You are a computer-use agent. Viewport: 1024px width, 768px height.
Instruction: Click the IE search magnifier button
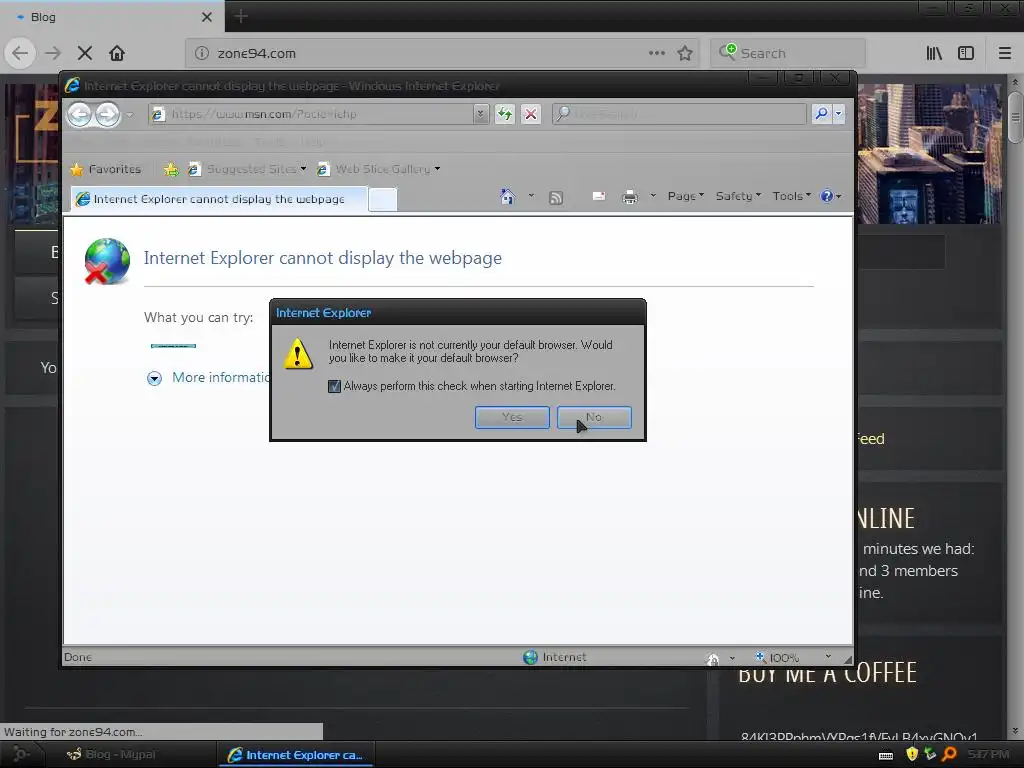point(821,114)
